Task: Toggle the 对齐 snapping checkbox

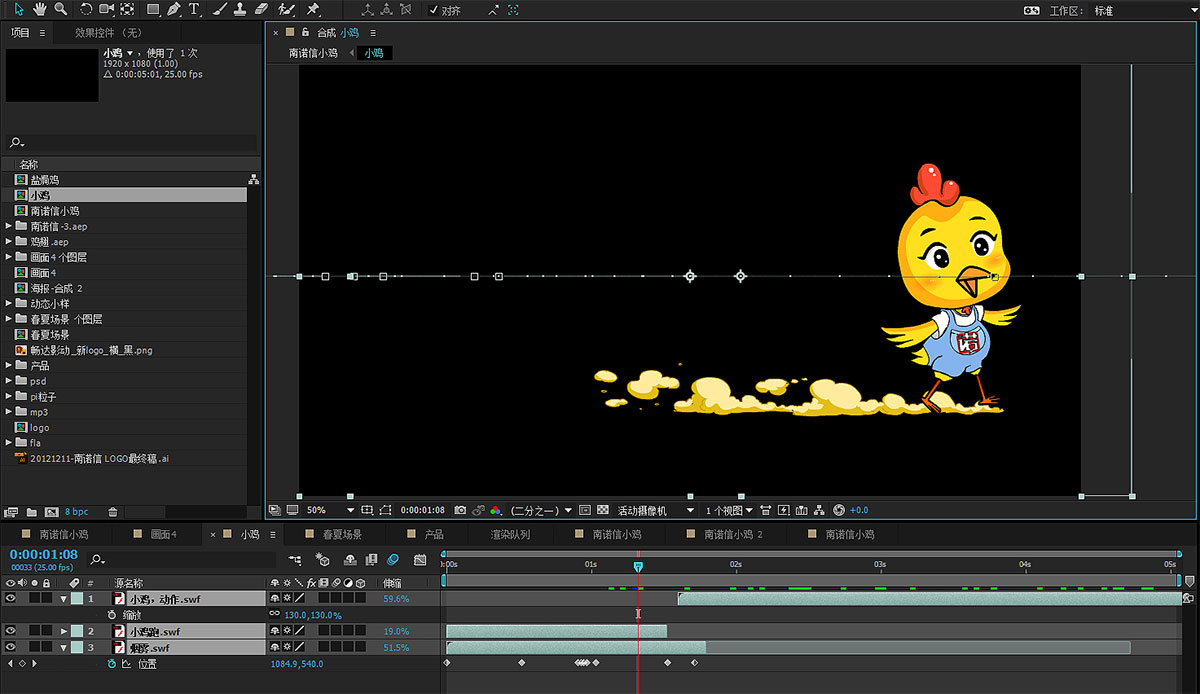Action: click(433, 10)
